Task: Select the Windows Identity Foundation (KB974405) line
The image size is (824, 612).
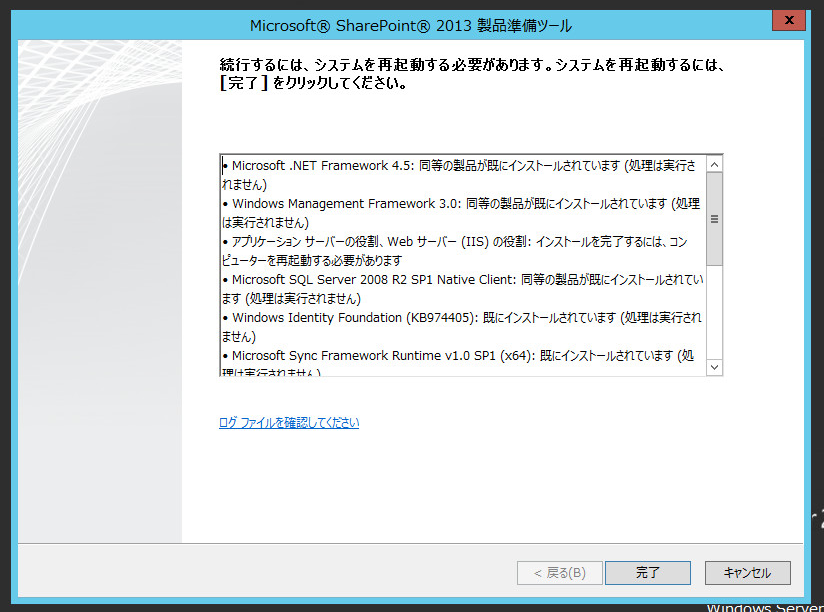Action: click(x=461, y=327)
